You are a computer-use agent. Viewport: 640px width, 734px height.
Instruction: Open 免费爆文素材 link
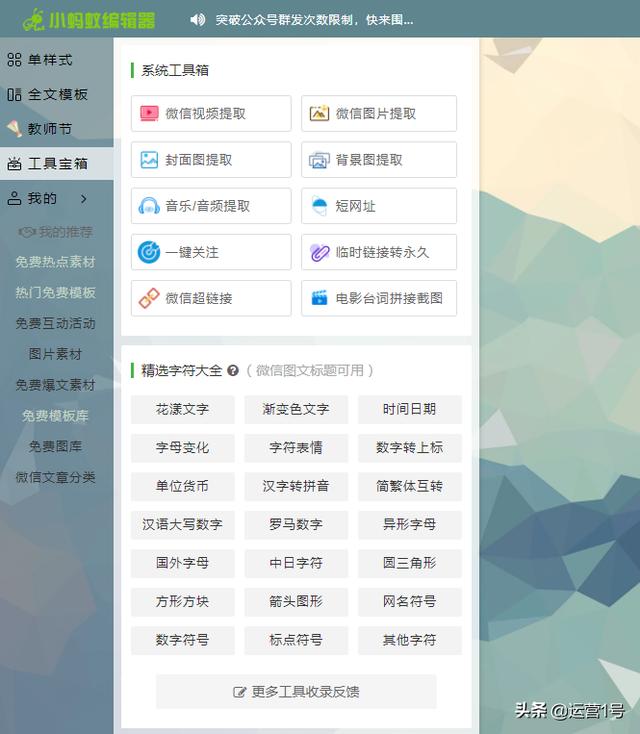click(55, 385)
